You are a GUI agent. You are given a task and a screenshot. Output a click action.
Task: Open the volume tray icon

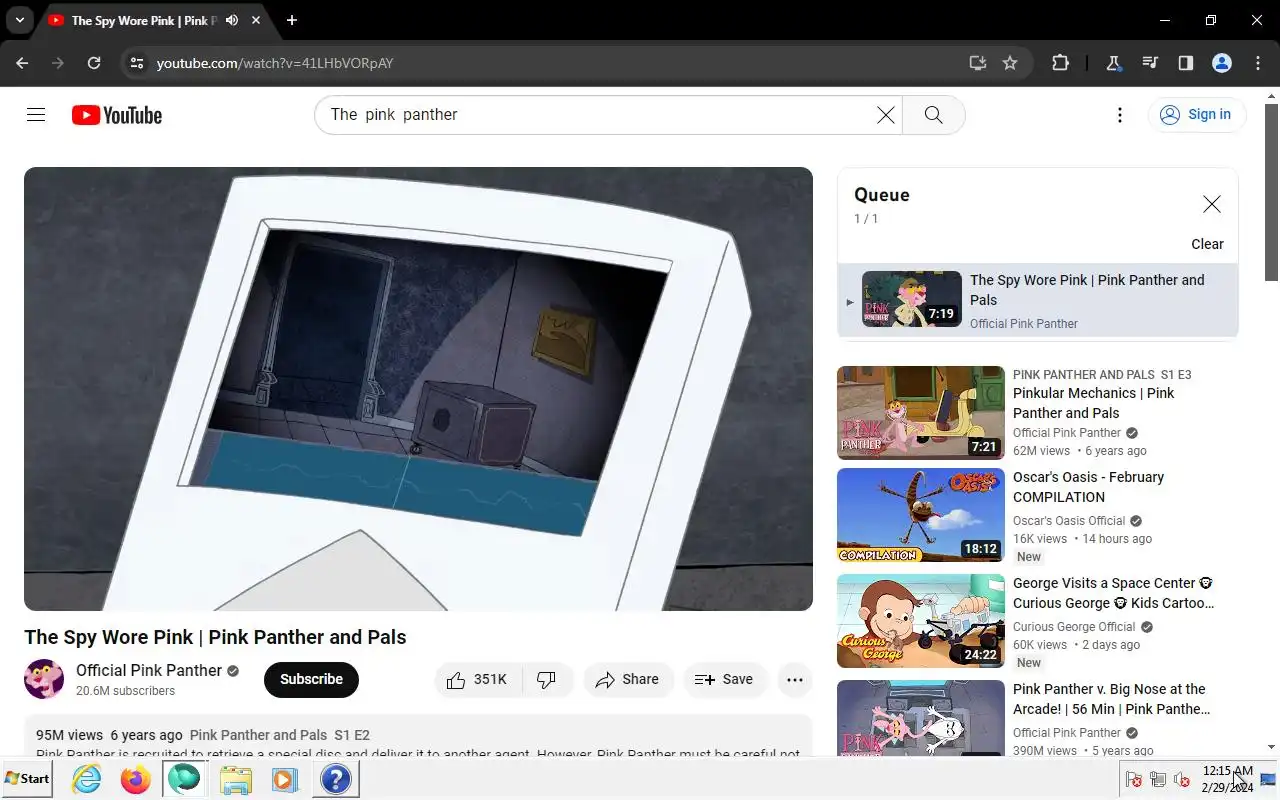tap(1182, 780)
